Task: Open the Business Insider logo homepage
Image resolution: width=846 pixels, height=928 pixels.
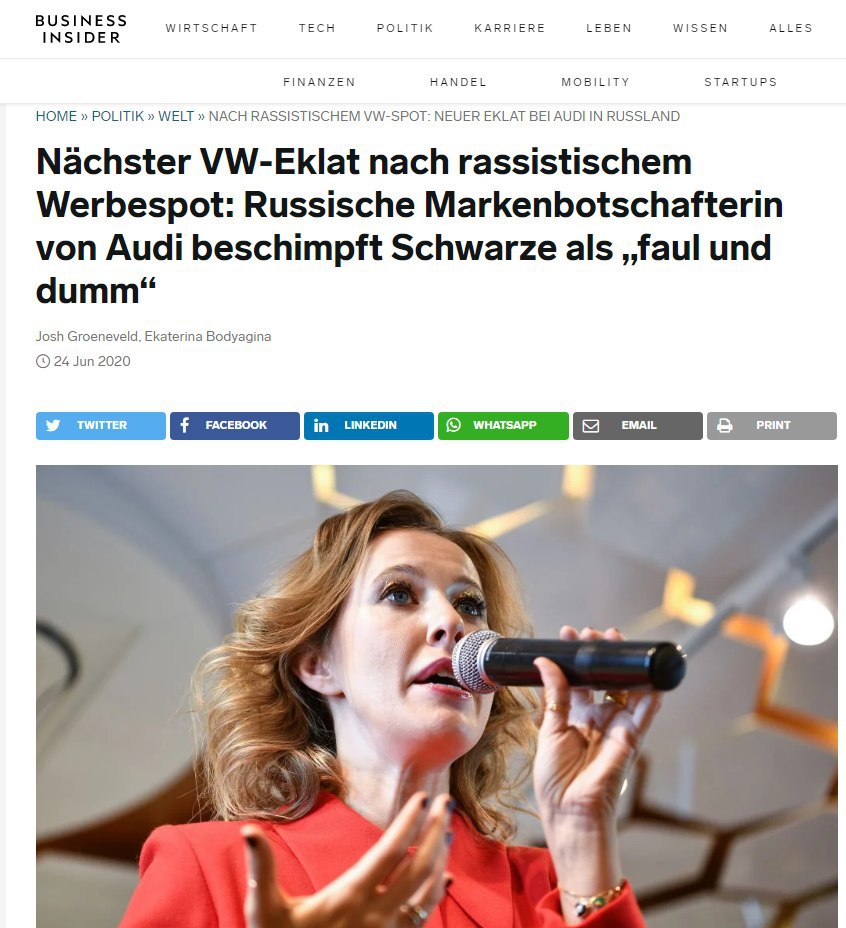Action: (x=81, y=29)
